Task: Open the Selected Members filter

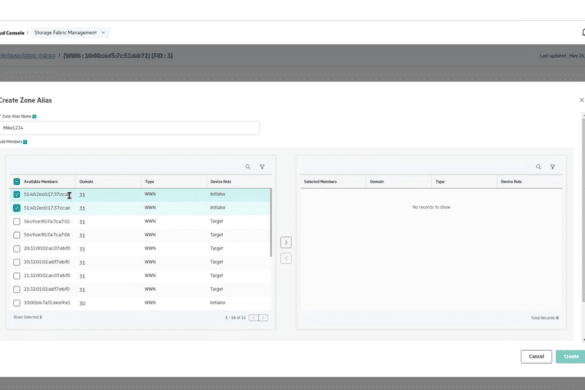Action: (553, 167)
